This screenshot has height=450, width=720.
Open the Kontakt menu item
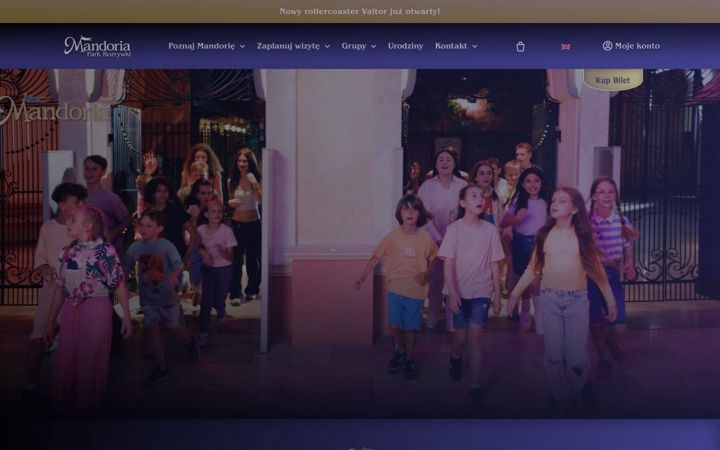click(x=451, y=46)
